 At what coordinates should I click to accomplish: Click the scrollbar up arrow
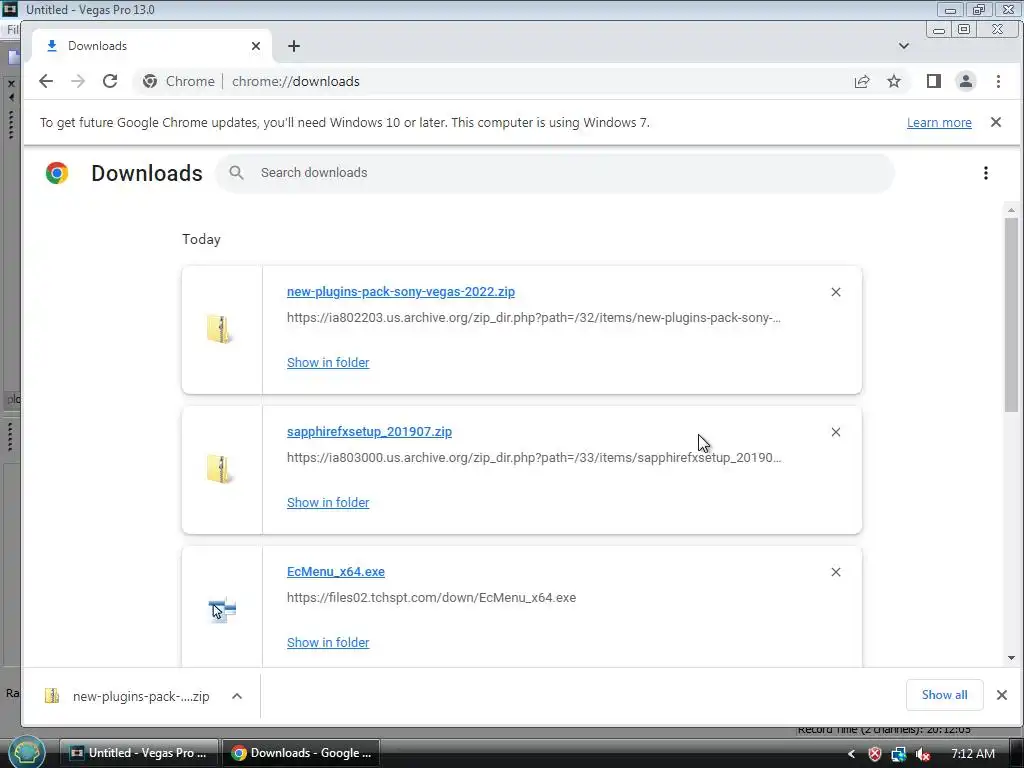[x=1011, y=210]
